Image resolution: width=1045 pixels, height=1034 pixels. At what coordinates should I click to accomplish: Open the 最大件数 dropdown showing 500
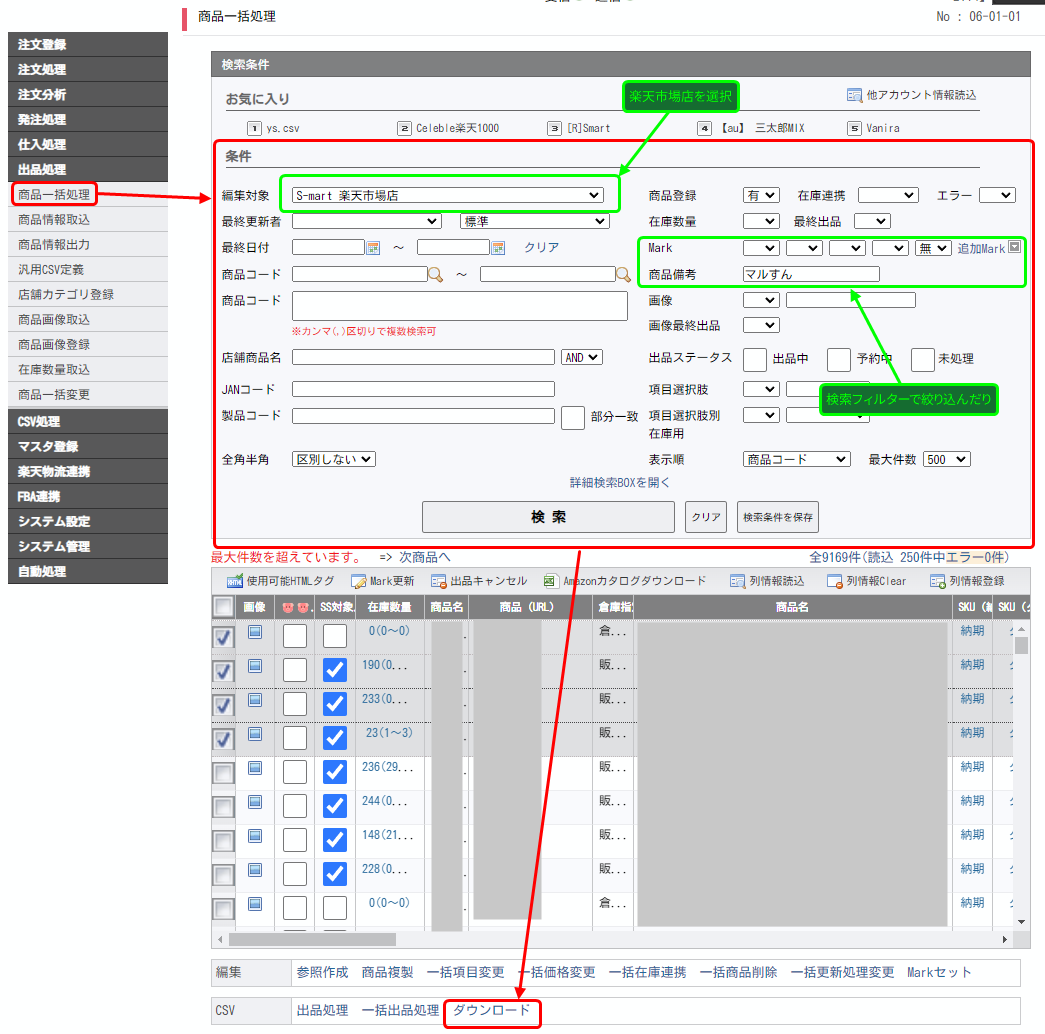click(x=946, y=459)
